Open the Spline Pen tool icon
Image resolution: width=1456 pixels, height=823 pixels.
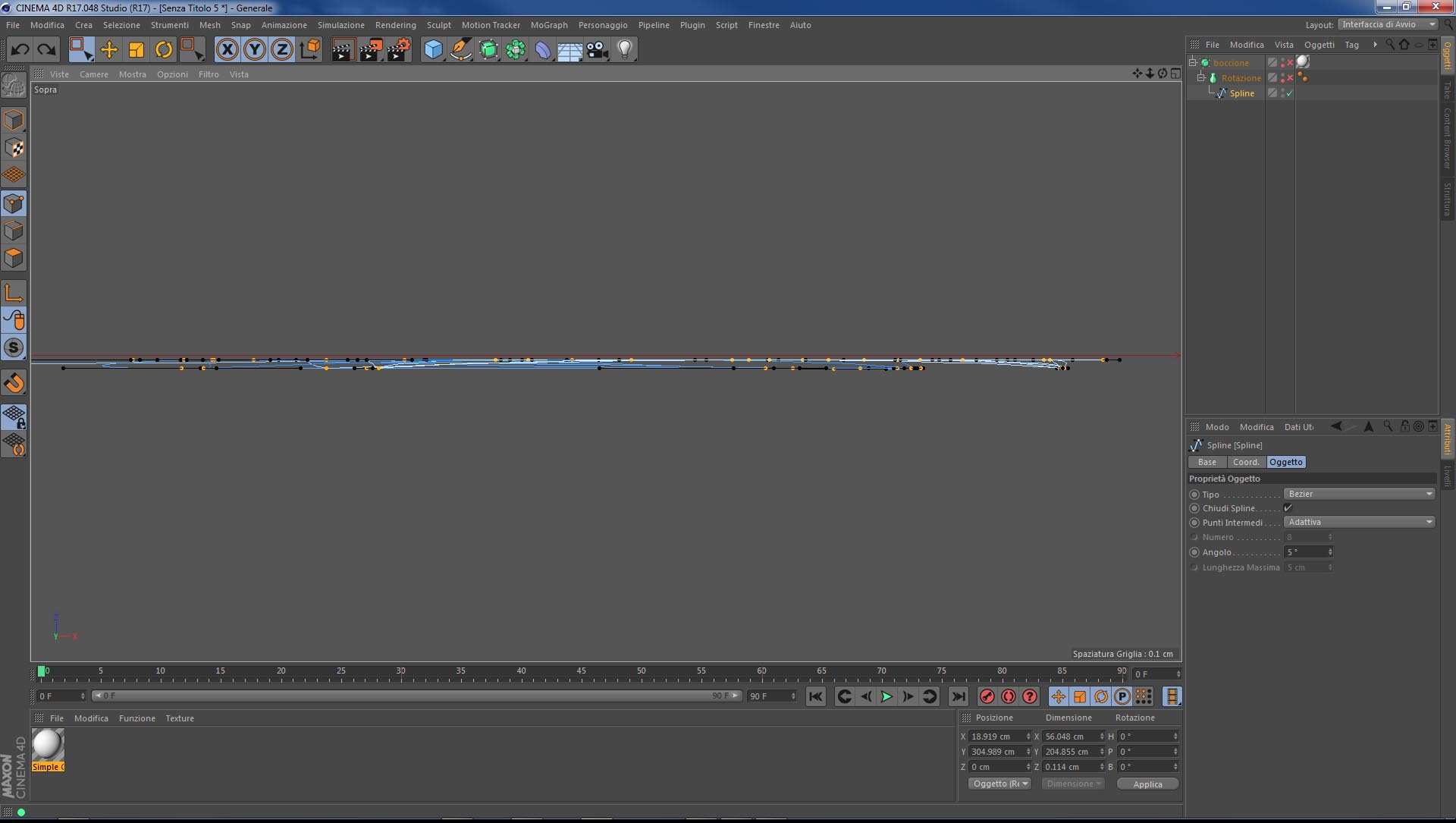[x=460, y=50]
